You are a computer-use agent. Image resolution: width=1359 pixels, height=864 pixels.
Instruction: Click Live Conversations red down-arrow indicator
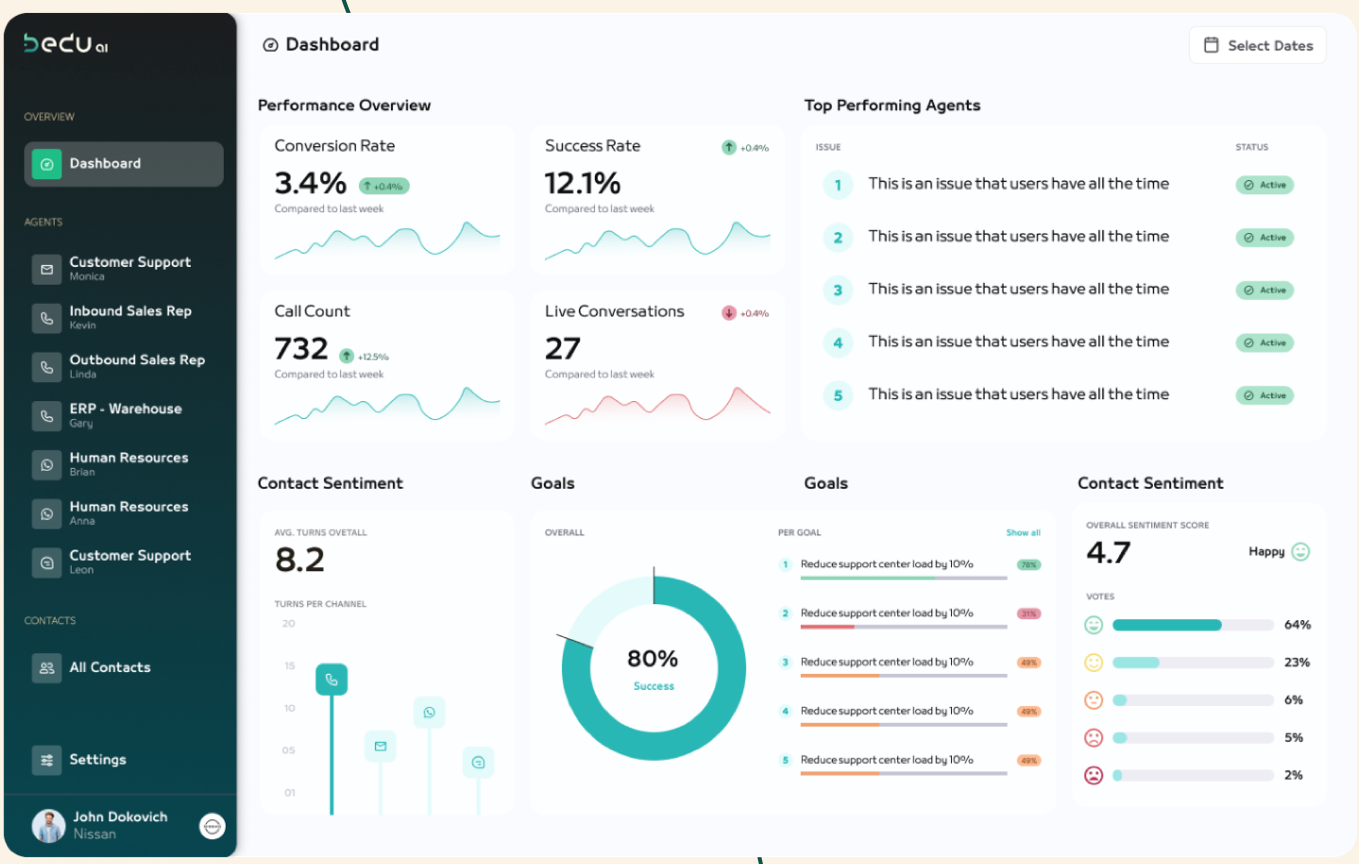[x=729, y=313]
